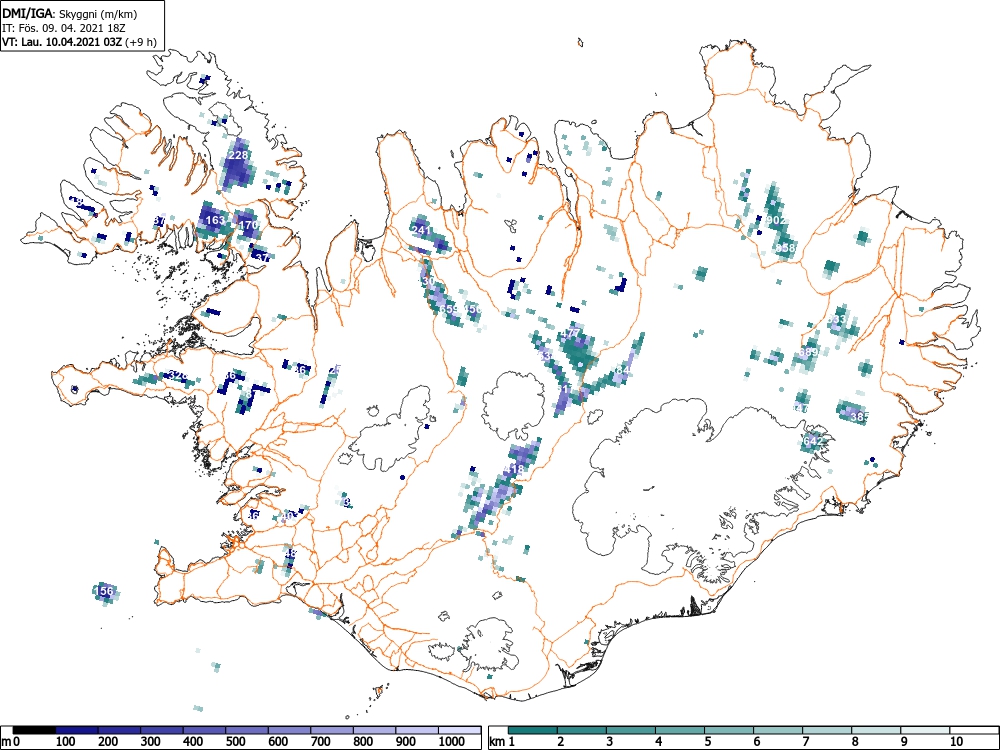Click the '418' visibility value on map

point(513,469)
